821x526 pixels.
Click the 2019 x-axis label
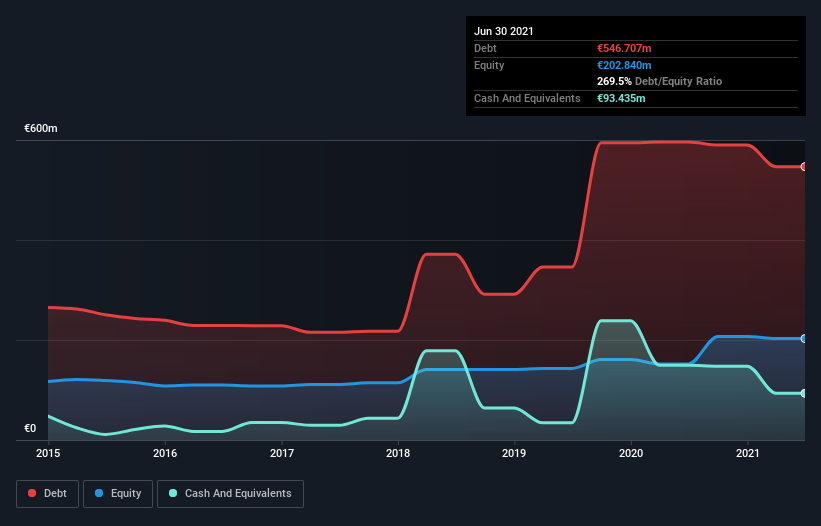coord(514,453)
